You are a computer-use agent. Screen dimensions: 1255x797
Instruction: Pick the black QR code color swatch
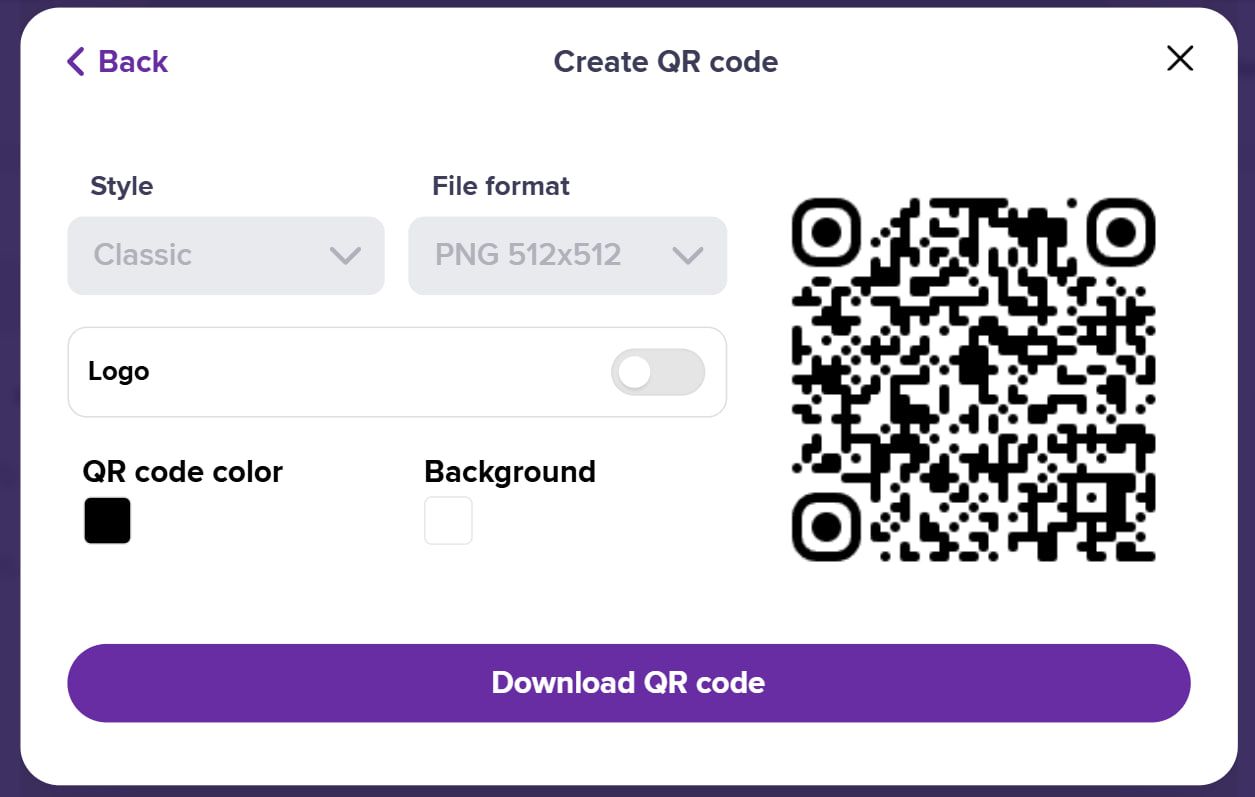[108, 521]
